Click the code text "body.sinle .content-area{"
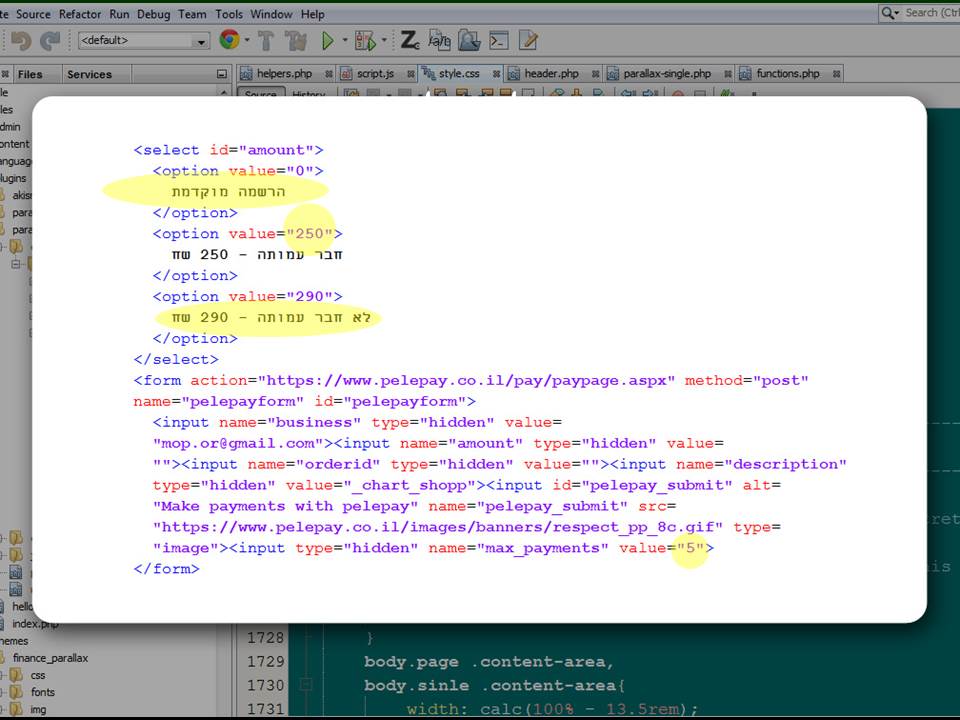Viewport: 960px width, 720px height. [493, 686]
